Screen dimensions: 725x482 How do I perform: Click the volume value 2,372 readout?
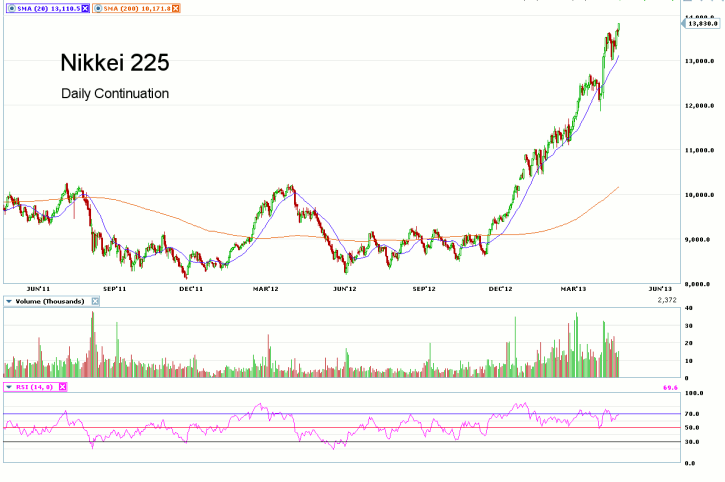pos(667,300)
